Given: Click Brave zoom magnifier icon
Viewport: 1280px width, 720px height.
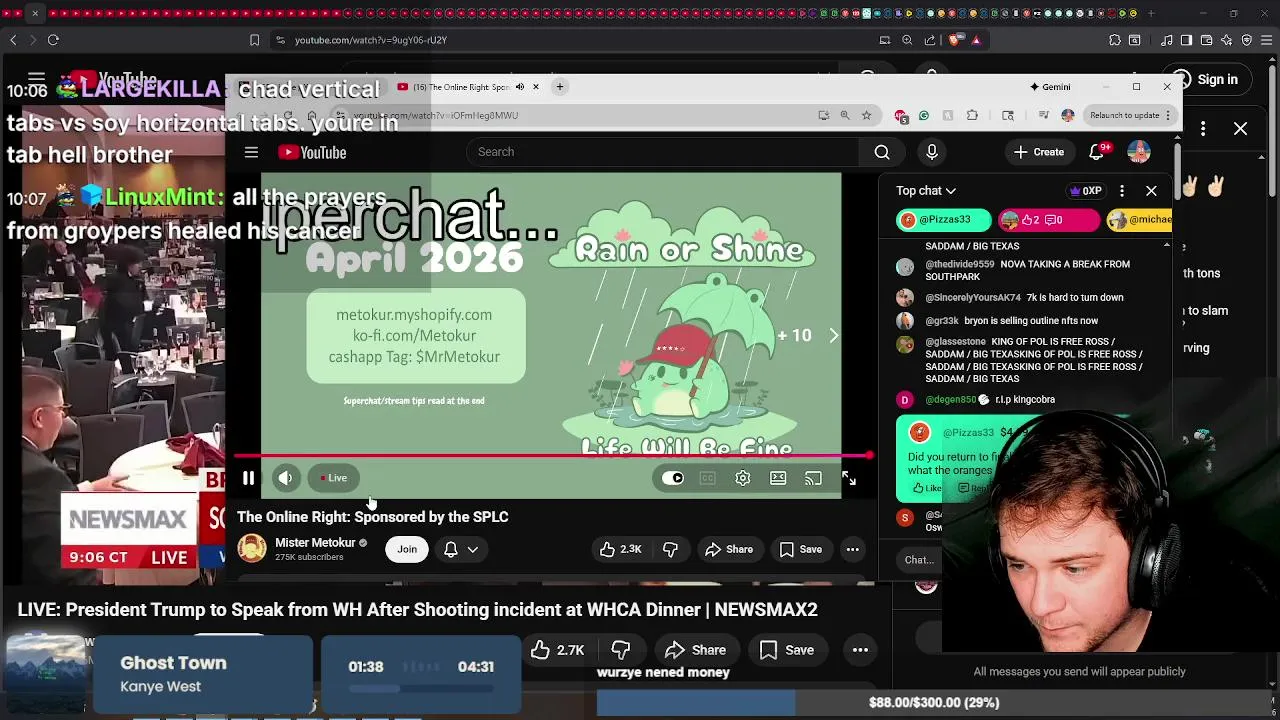Looking at the screenshot, I should (x=907, y=40).
